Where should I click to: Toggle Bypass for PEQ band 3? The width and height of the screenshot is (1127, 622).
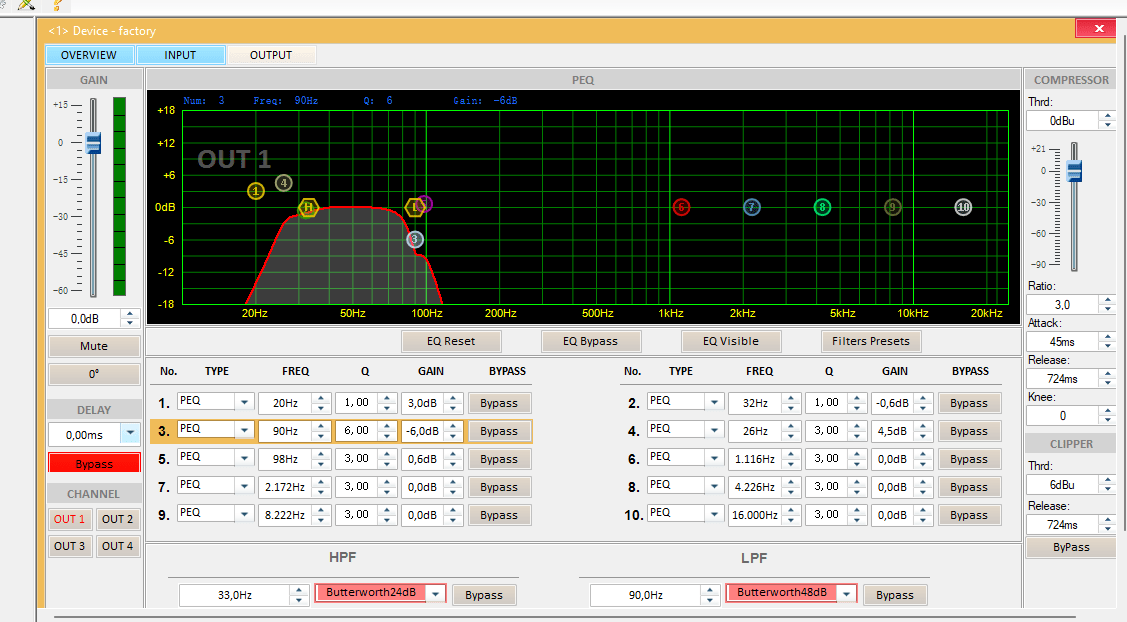pos(500,431)
